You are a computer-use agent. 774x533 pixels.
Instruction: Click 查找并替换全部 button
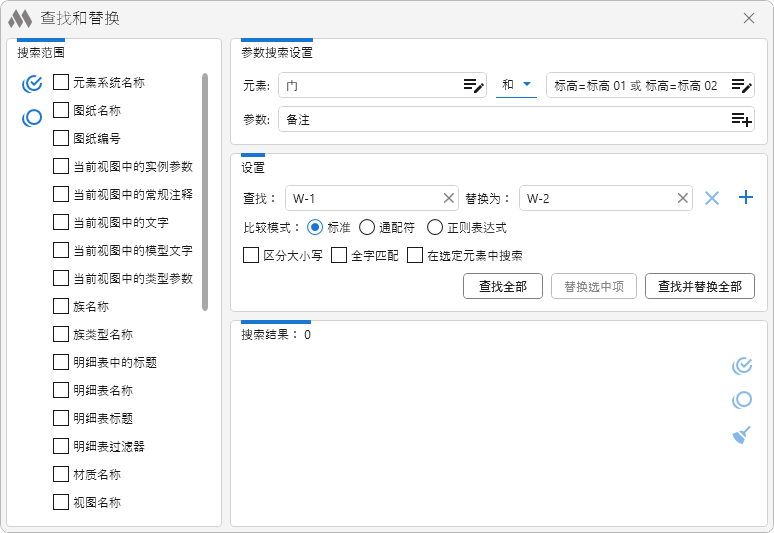click(x=699, y=286)
